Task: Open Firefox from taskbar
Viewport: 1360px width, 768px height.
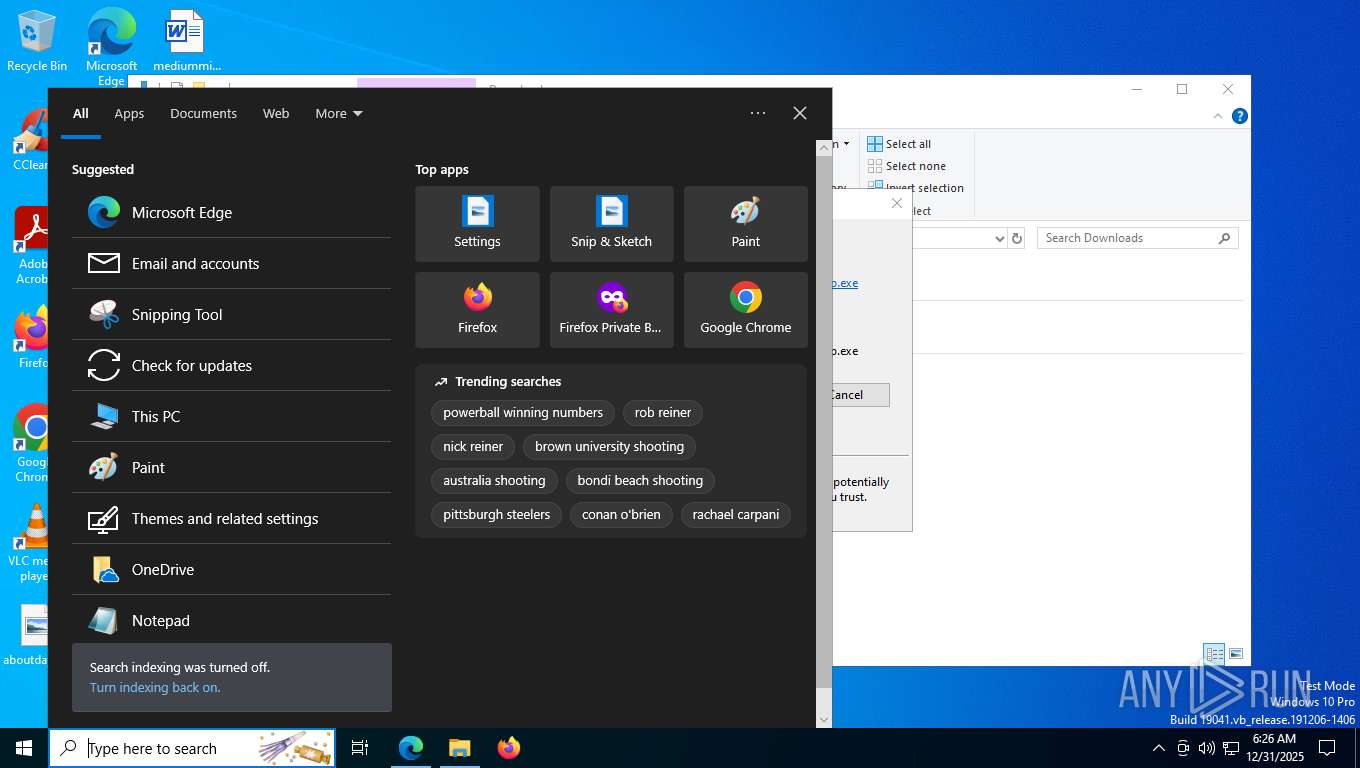Action: [509, 748]
